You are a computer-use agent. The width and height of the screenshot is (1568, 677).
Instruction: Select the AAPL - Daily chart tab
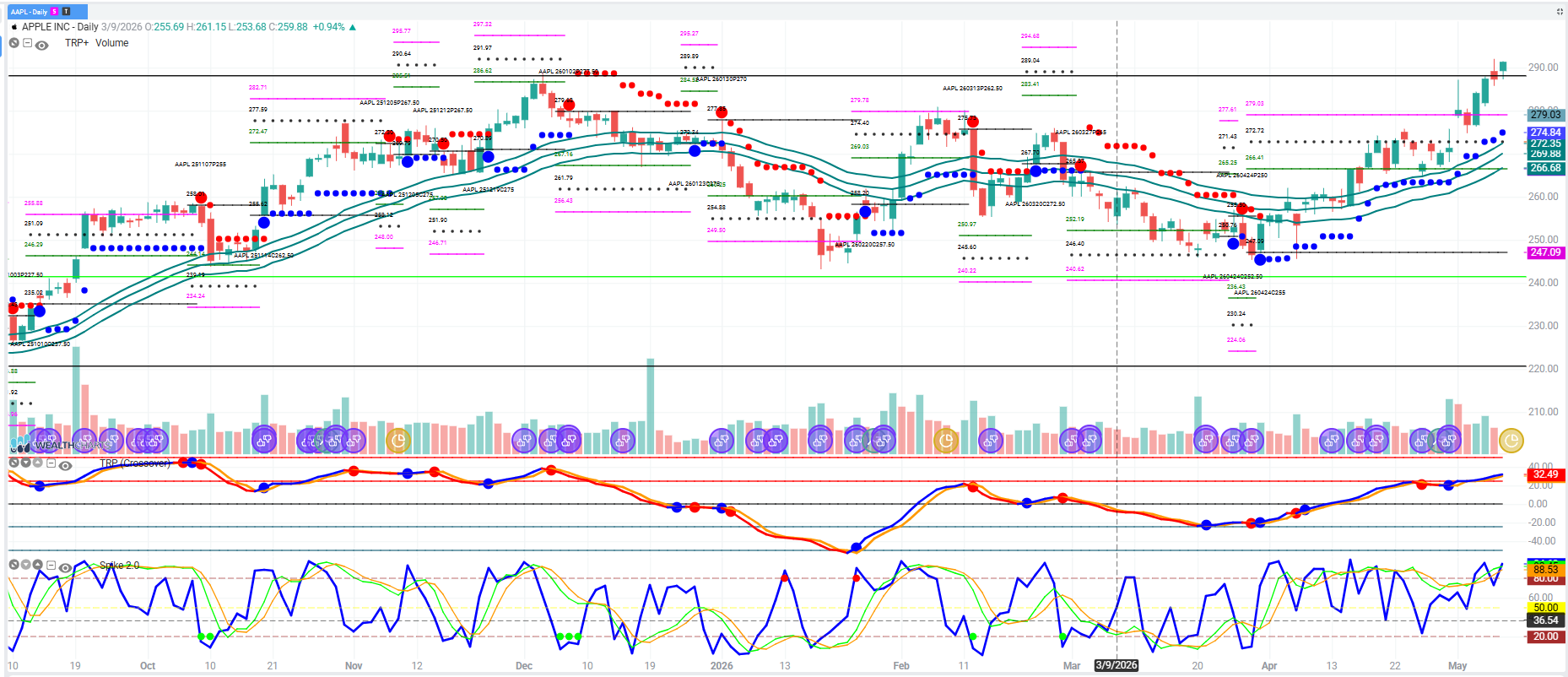tap(29, 12)
